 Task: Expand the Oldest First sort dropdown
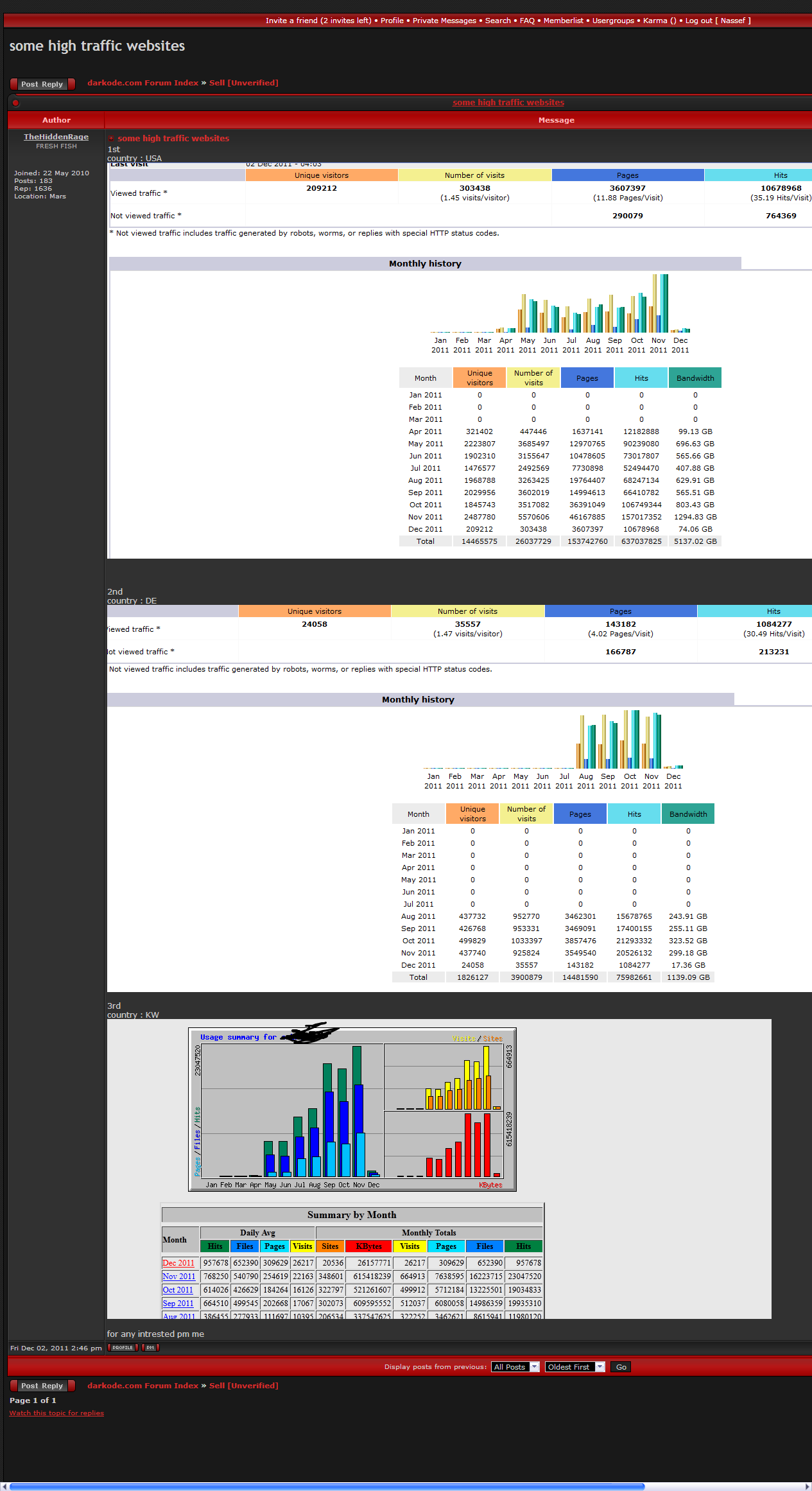coord(574,1367)
